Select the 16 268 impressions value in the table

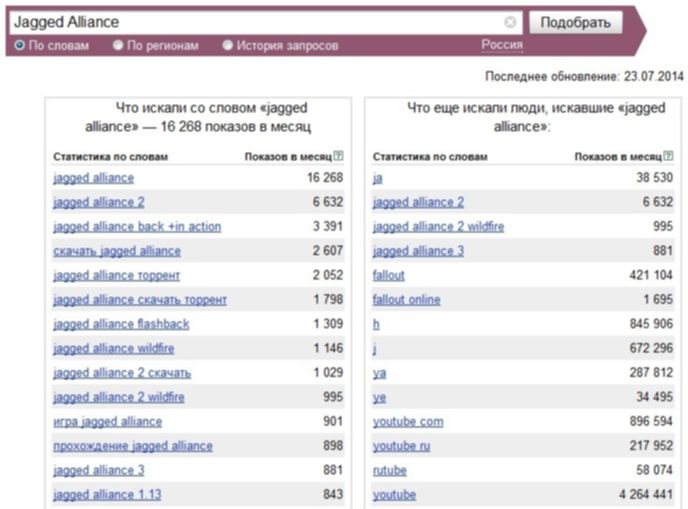[325, 178]
